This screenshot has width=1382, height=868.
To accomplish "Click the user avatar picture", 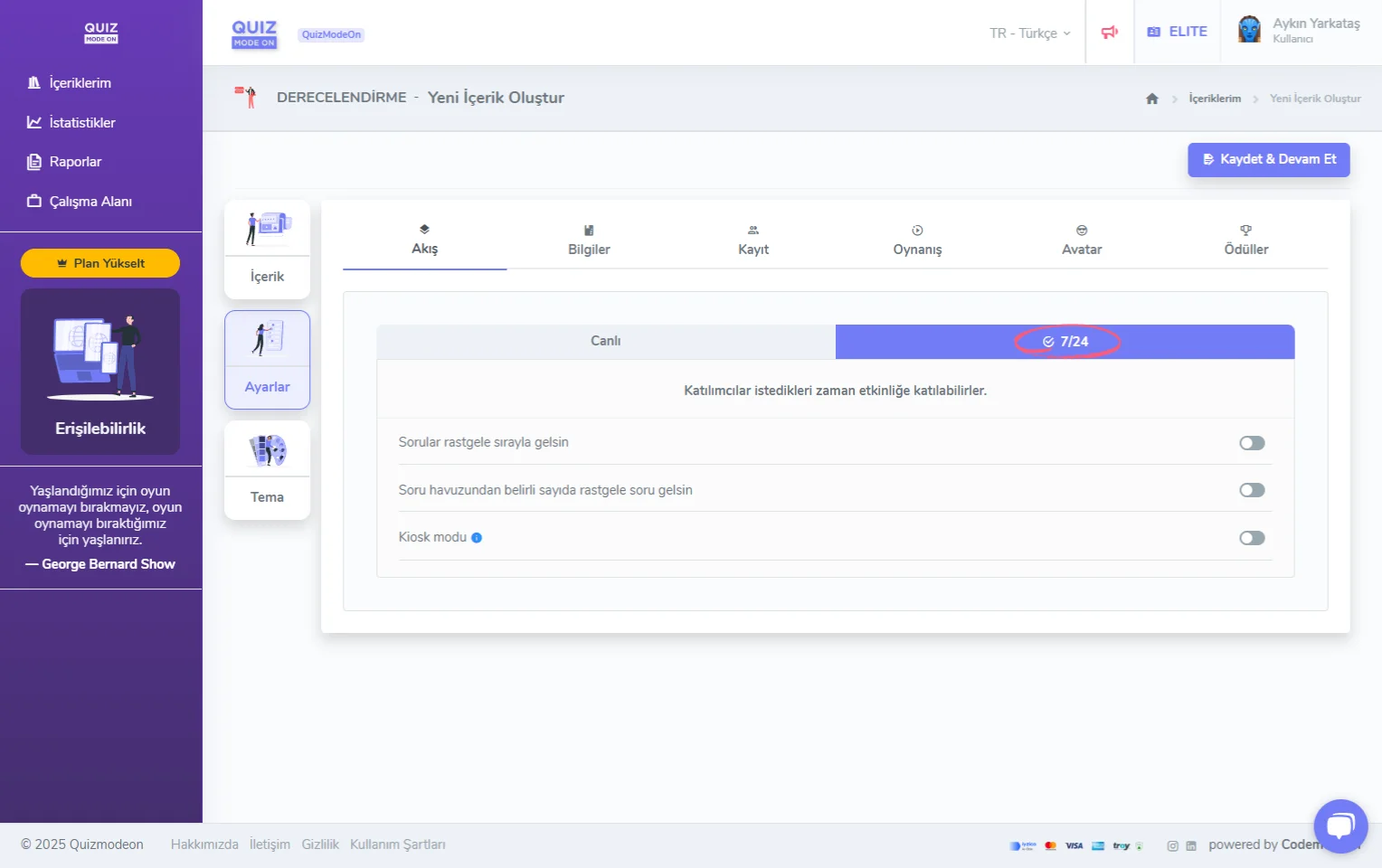I will click(1249, 30).
